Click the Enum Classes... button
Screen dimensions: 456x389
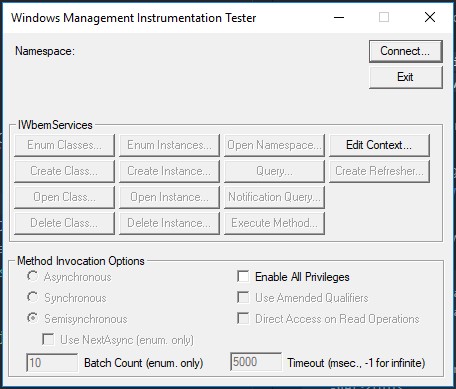[x=64, y=145]
